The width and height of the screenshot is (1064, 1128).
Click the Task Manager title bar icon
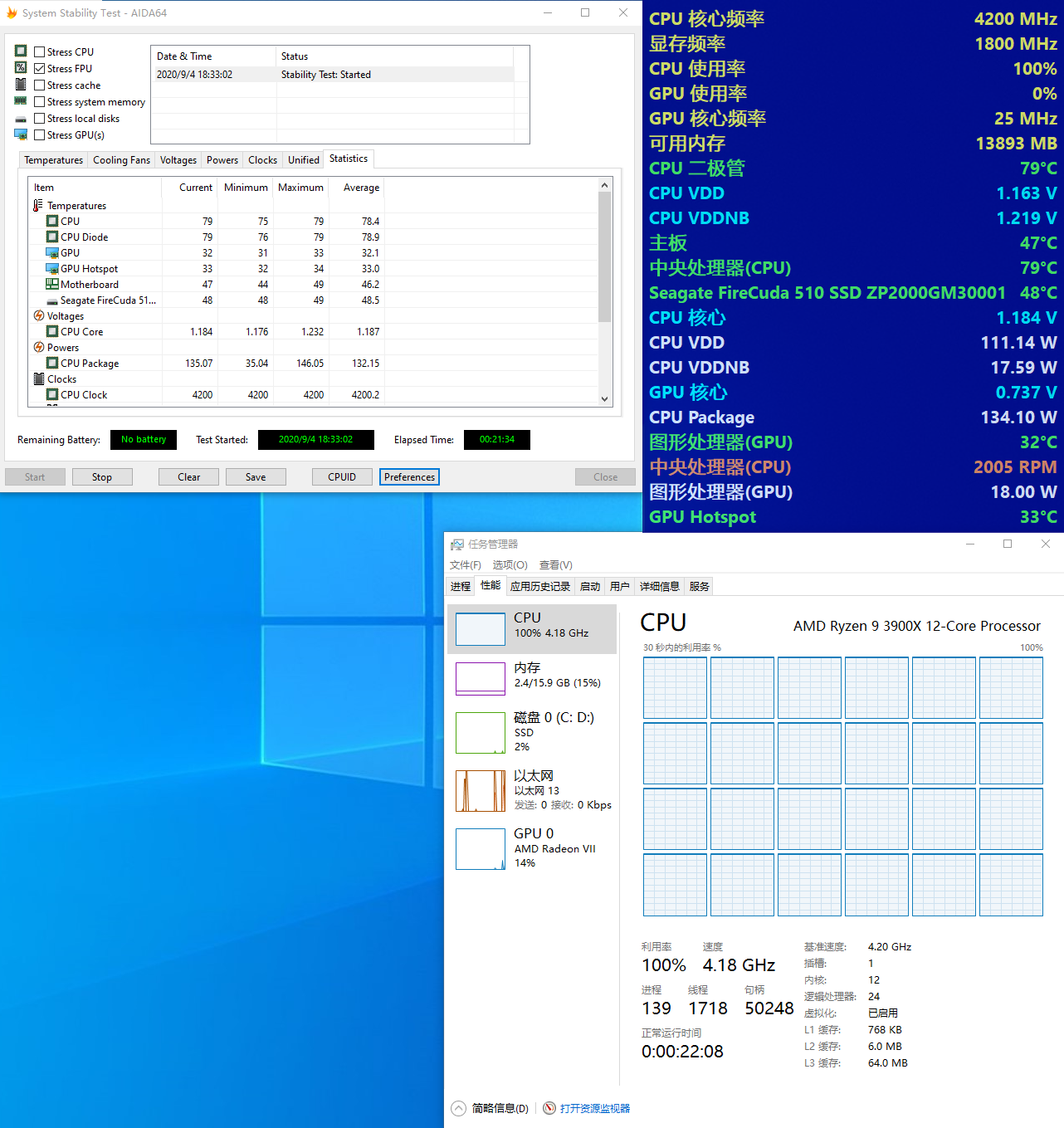click(457, 544)
